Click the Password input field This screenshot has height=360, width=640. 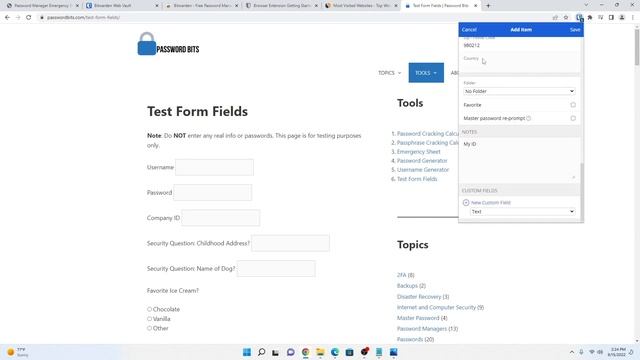pos(213,193)
